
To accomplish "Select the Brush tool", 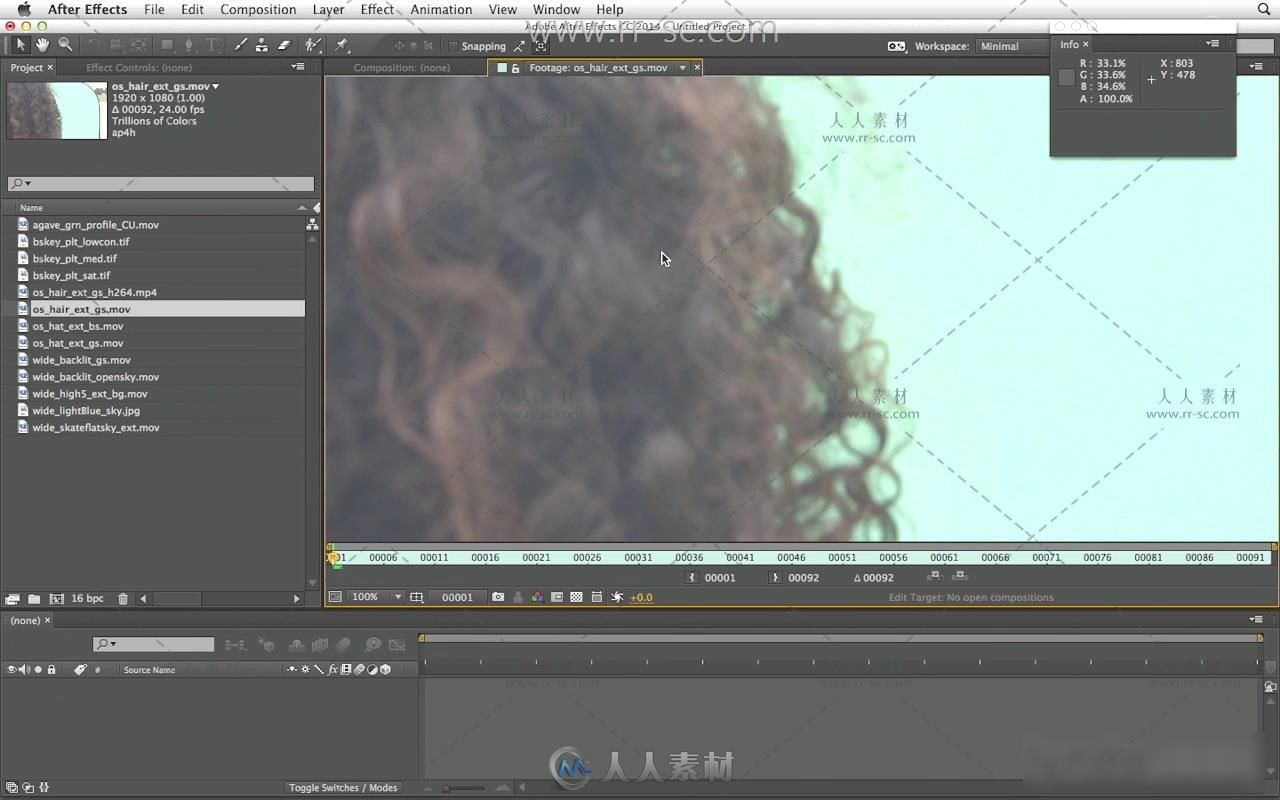I will (240, 45).
